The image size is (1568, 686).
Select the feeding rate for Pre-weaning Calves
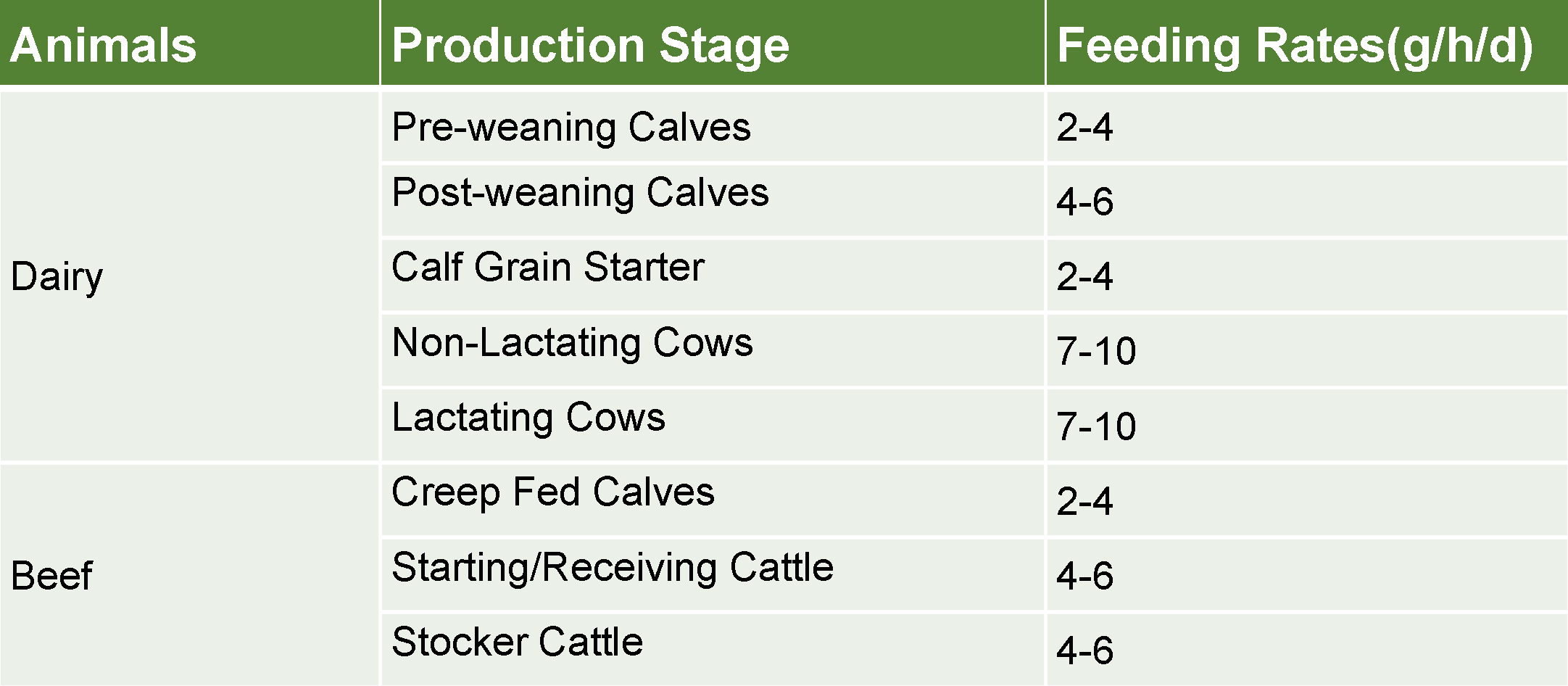pyautogui.click(x=1307, y=126)
